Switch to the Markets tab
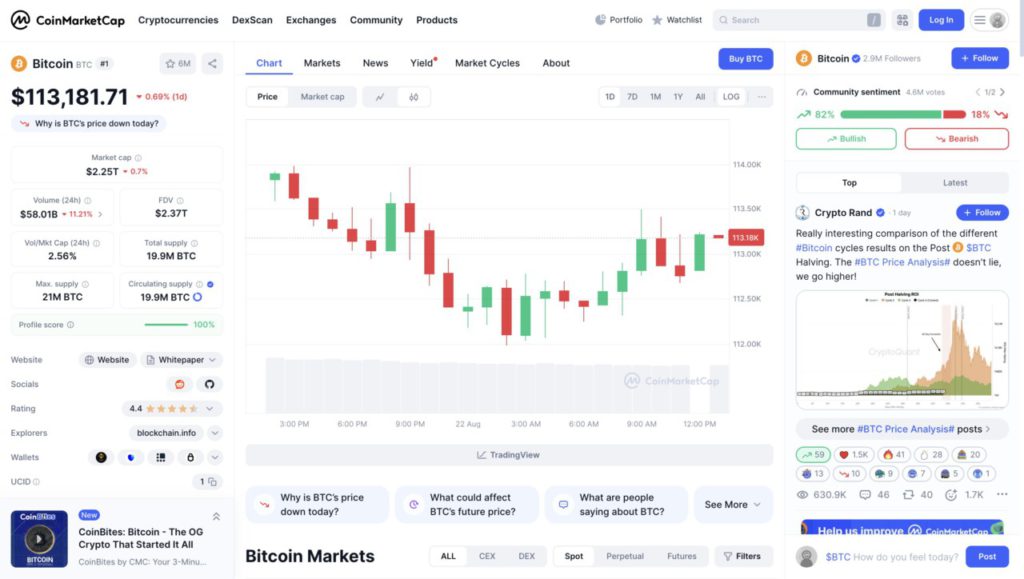Viewport: 1024px width, 579px height. [x=321, y=62]
